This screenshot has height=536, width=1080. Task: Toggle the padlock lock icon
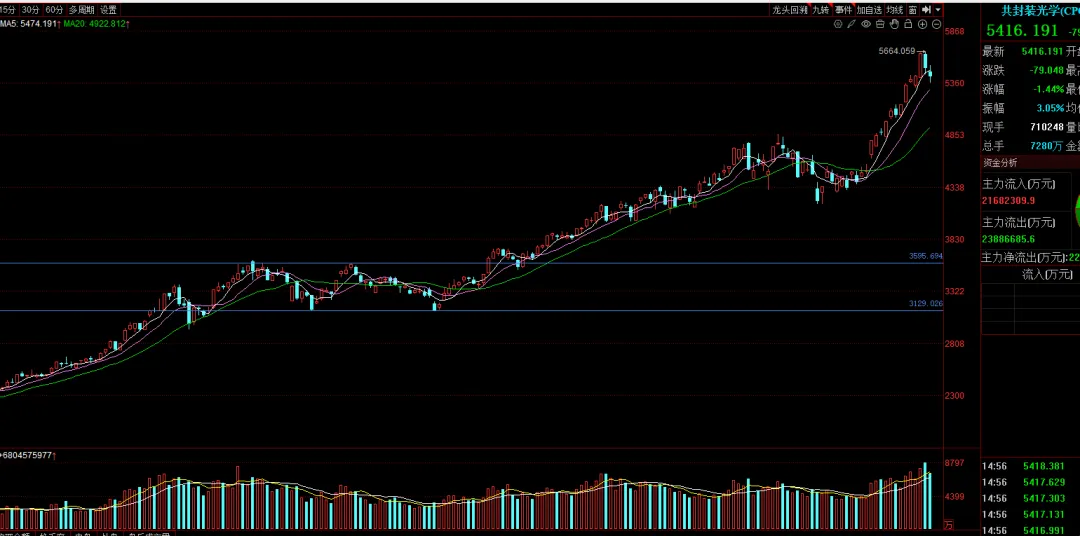(908, 24)
